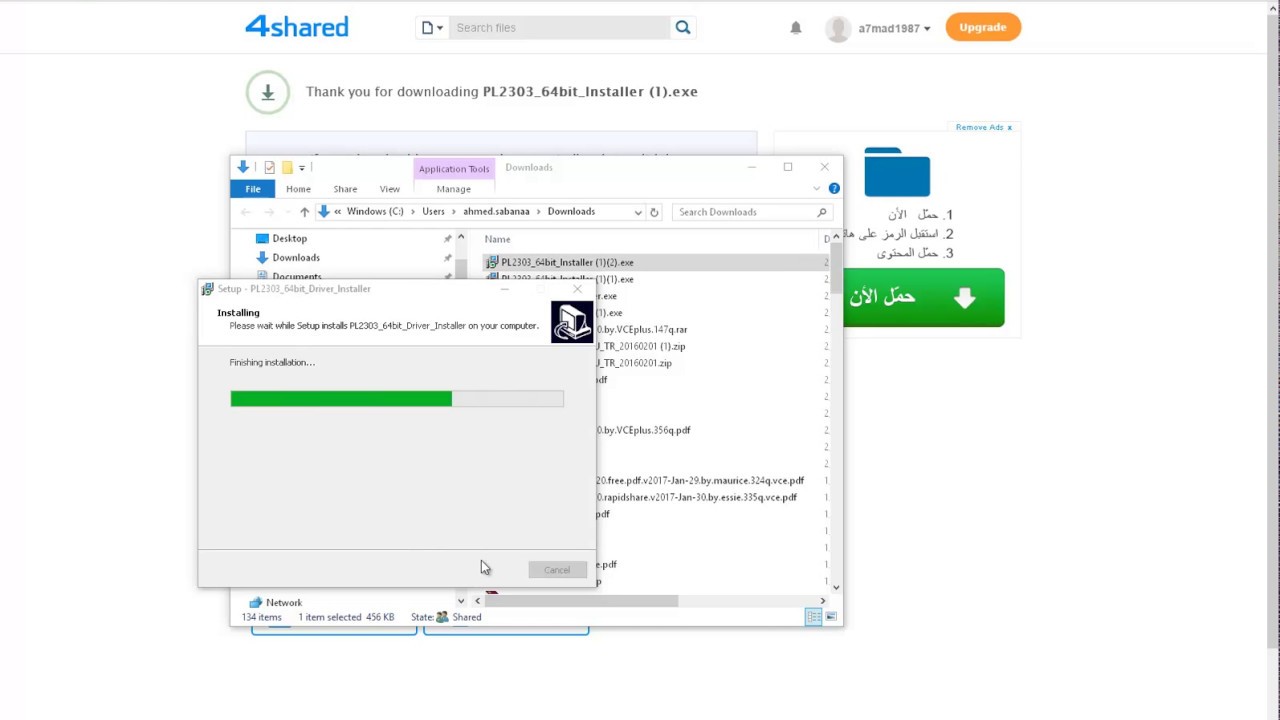
Task: Click the Setup dialog title bar icon
Action: click(x=207, y=289)
